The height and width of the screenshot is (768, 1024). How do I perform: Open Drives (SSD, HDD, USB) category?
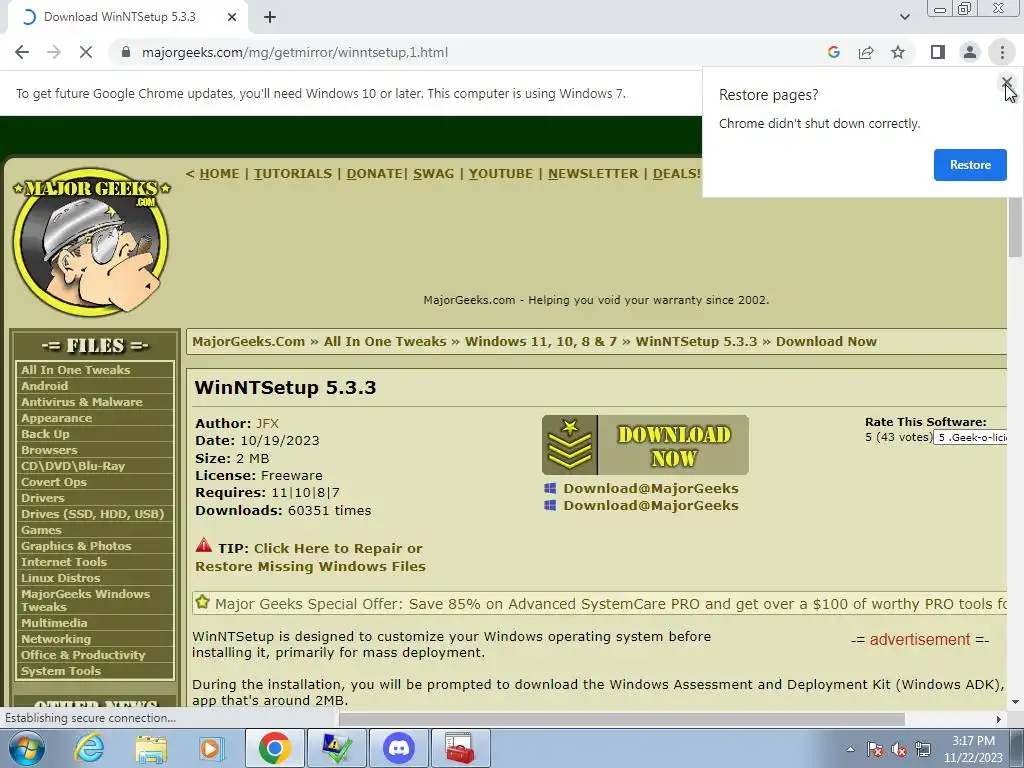(95, 514)
